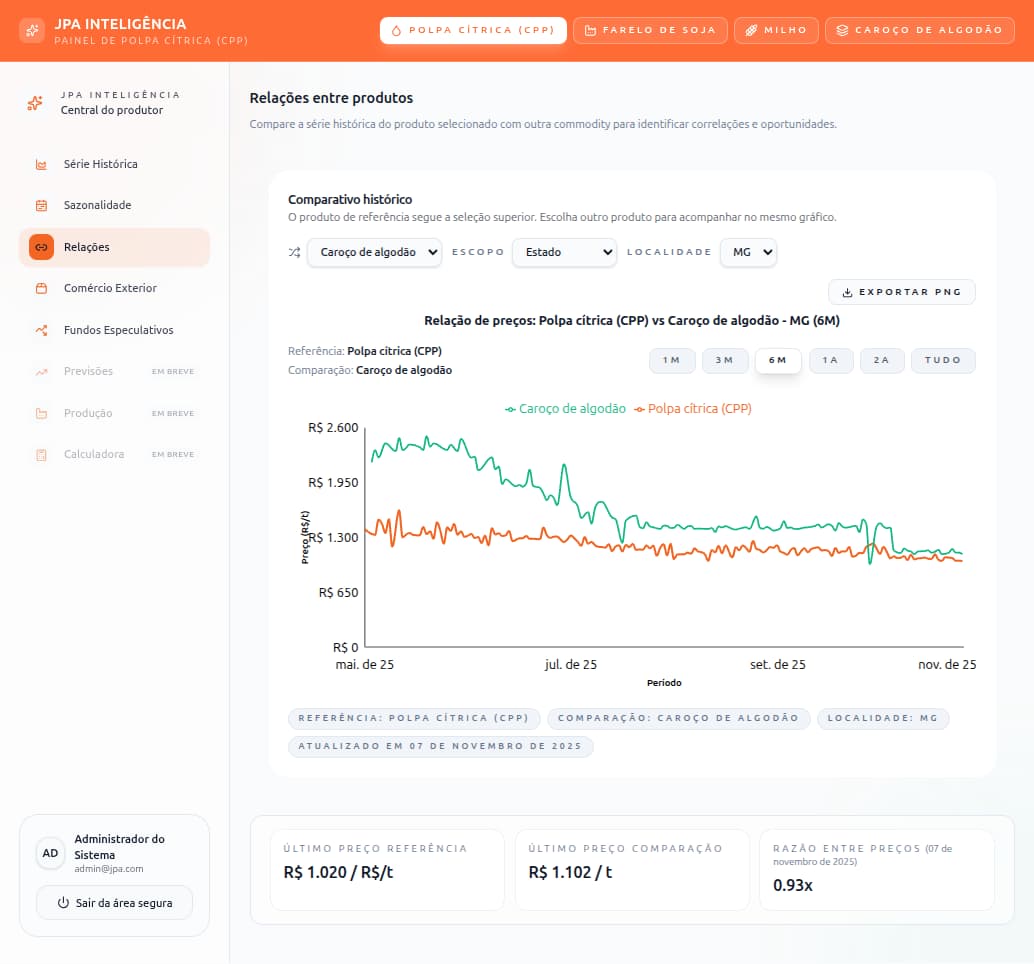Click the Localidade: MG filter chip
This screenshot has height=964, width=1034.
pyautogui.click(x=883, y=718)
